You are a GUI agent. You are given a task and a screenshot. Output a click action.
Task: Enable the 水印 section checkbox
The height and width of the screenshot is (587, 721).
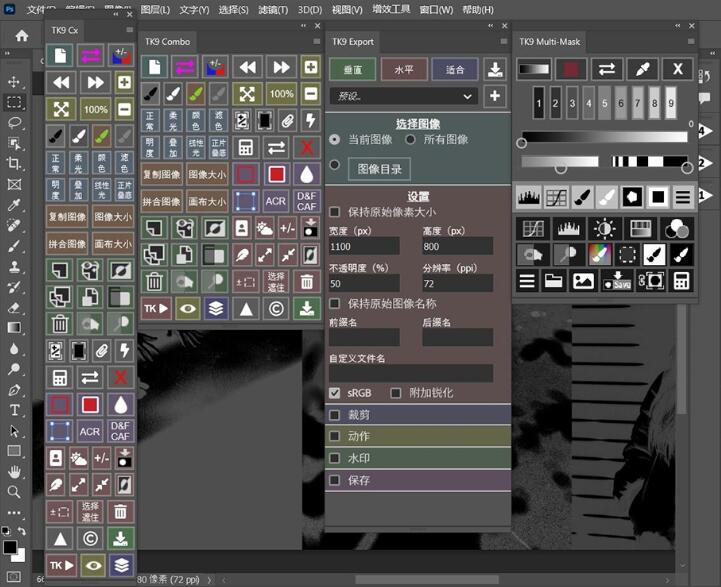coord(335,458)
